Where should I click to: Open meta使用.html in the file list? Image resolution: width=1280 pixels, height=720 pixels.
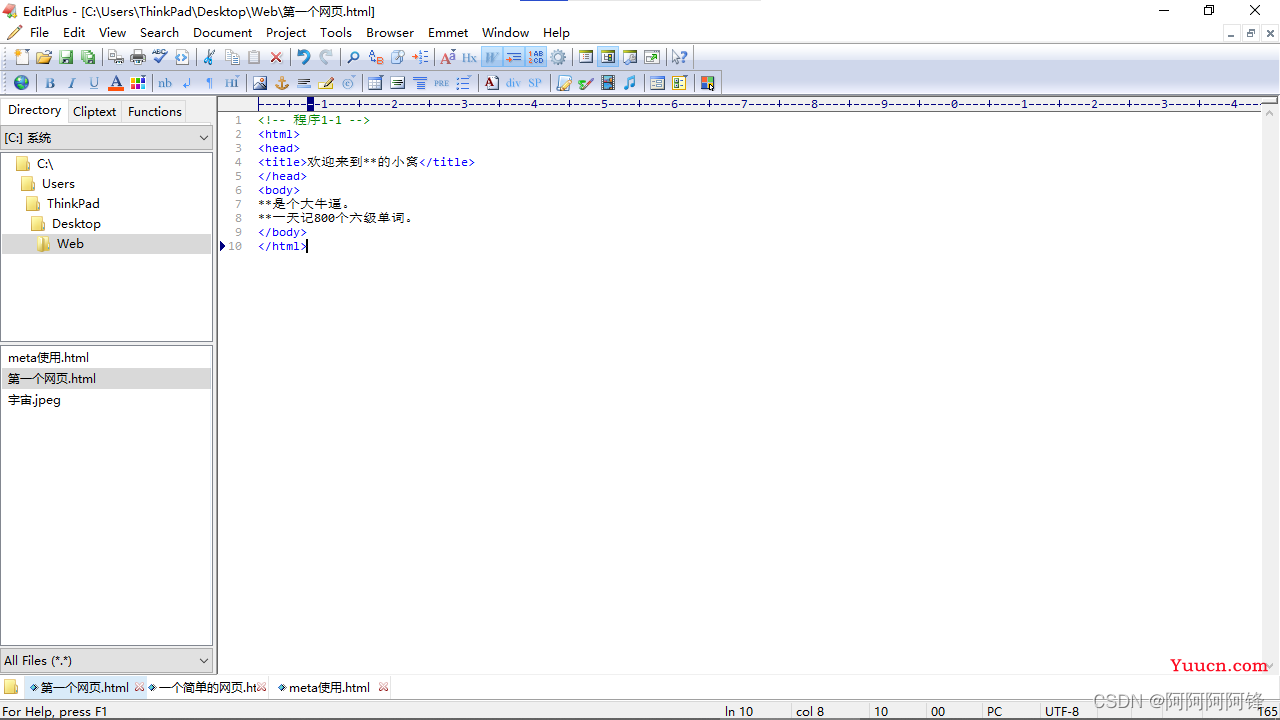coord(49,357)
